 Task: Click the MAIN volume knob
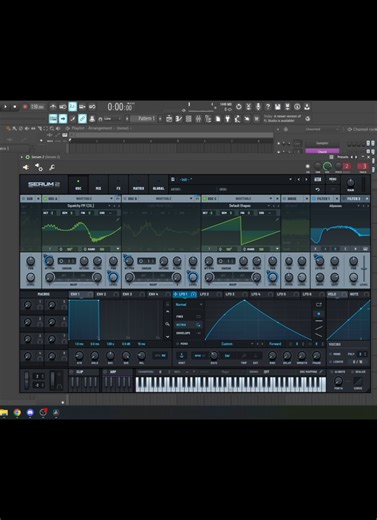[x=350, y=182]
